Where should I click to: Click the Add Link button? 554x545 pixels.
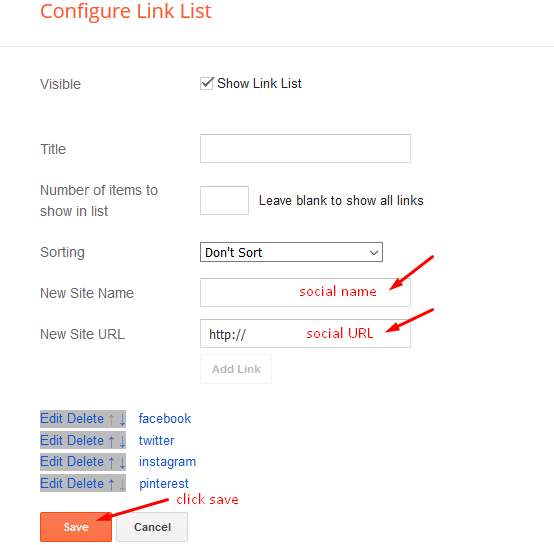tap(236, 369)
